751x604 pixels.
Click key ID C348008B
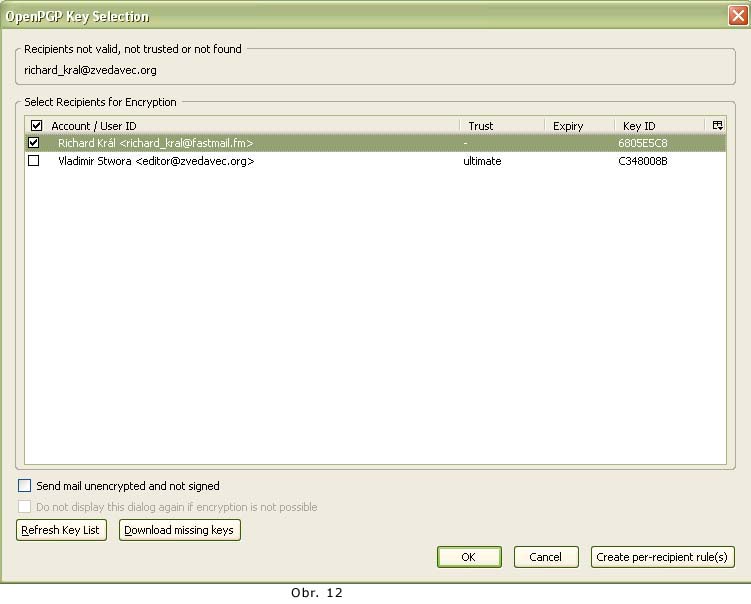point(642,161)
